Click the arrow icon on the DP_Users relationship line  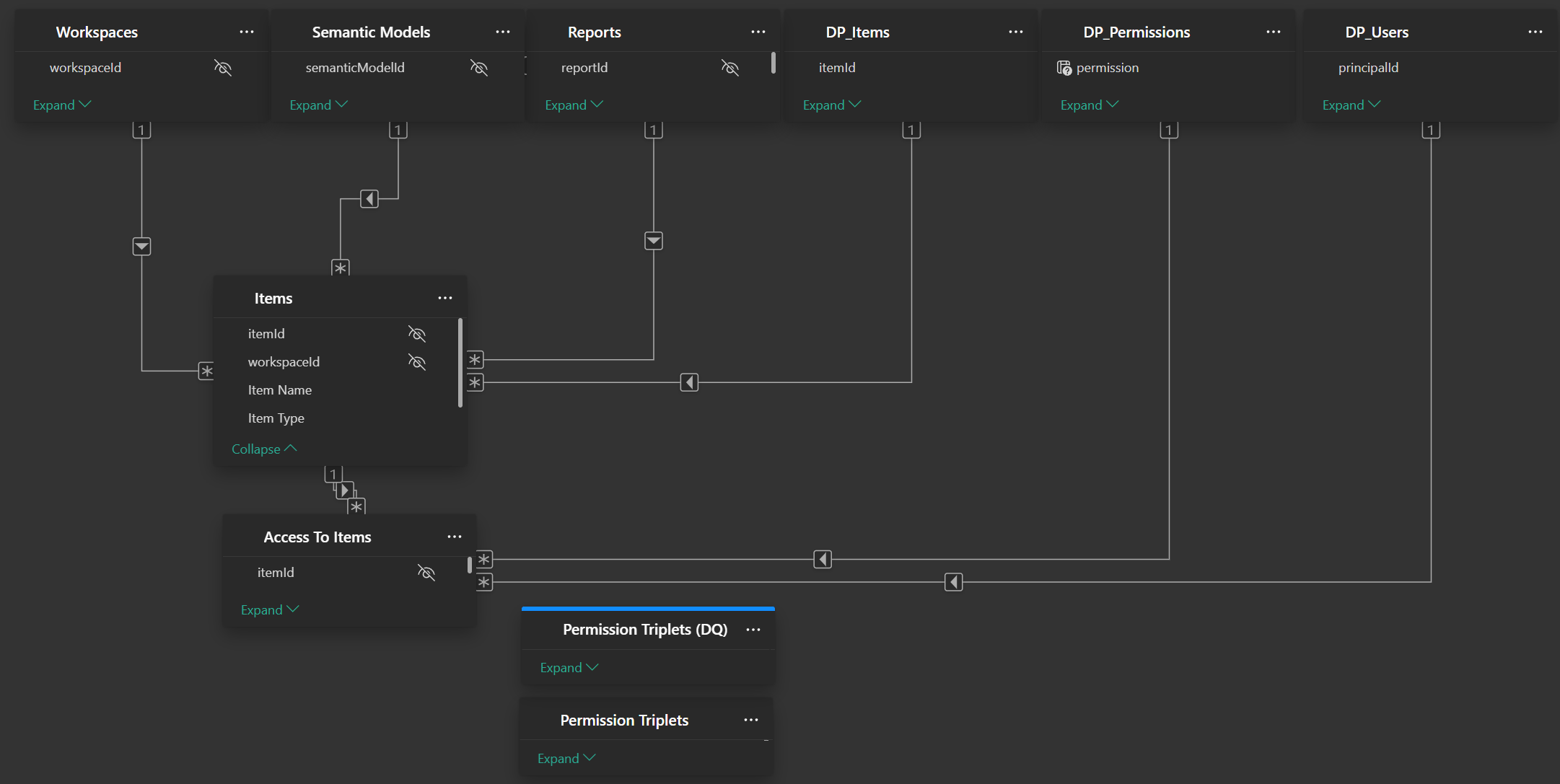point(953,582)
